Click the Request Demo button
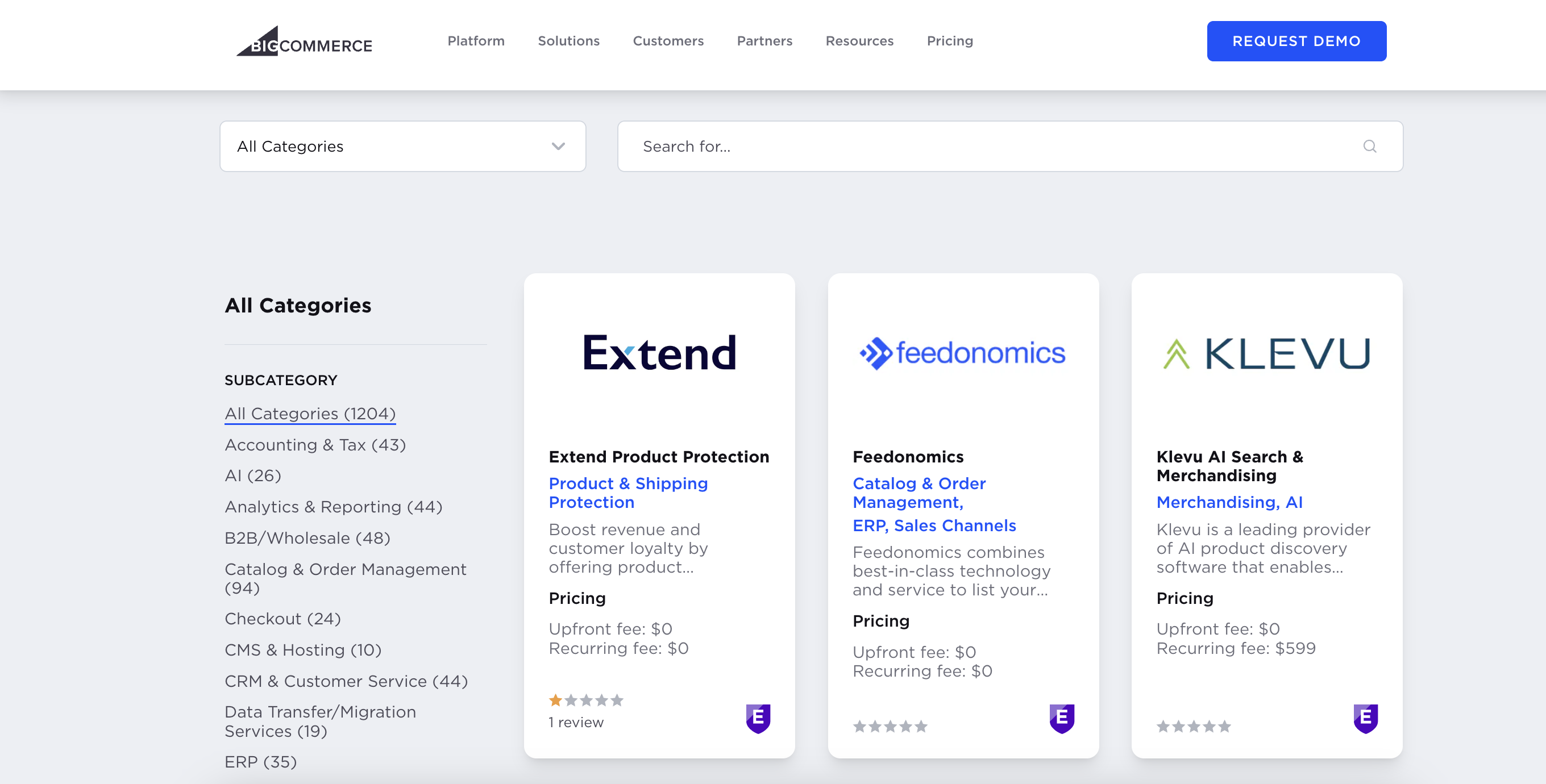 (x=1296, y=41)
